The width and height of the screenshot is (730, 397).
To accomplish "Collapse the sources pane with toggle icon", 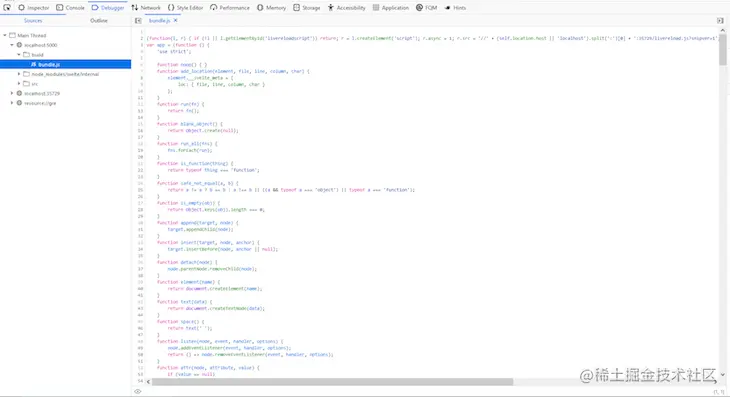I will pos(138,20).
